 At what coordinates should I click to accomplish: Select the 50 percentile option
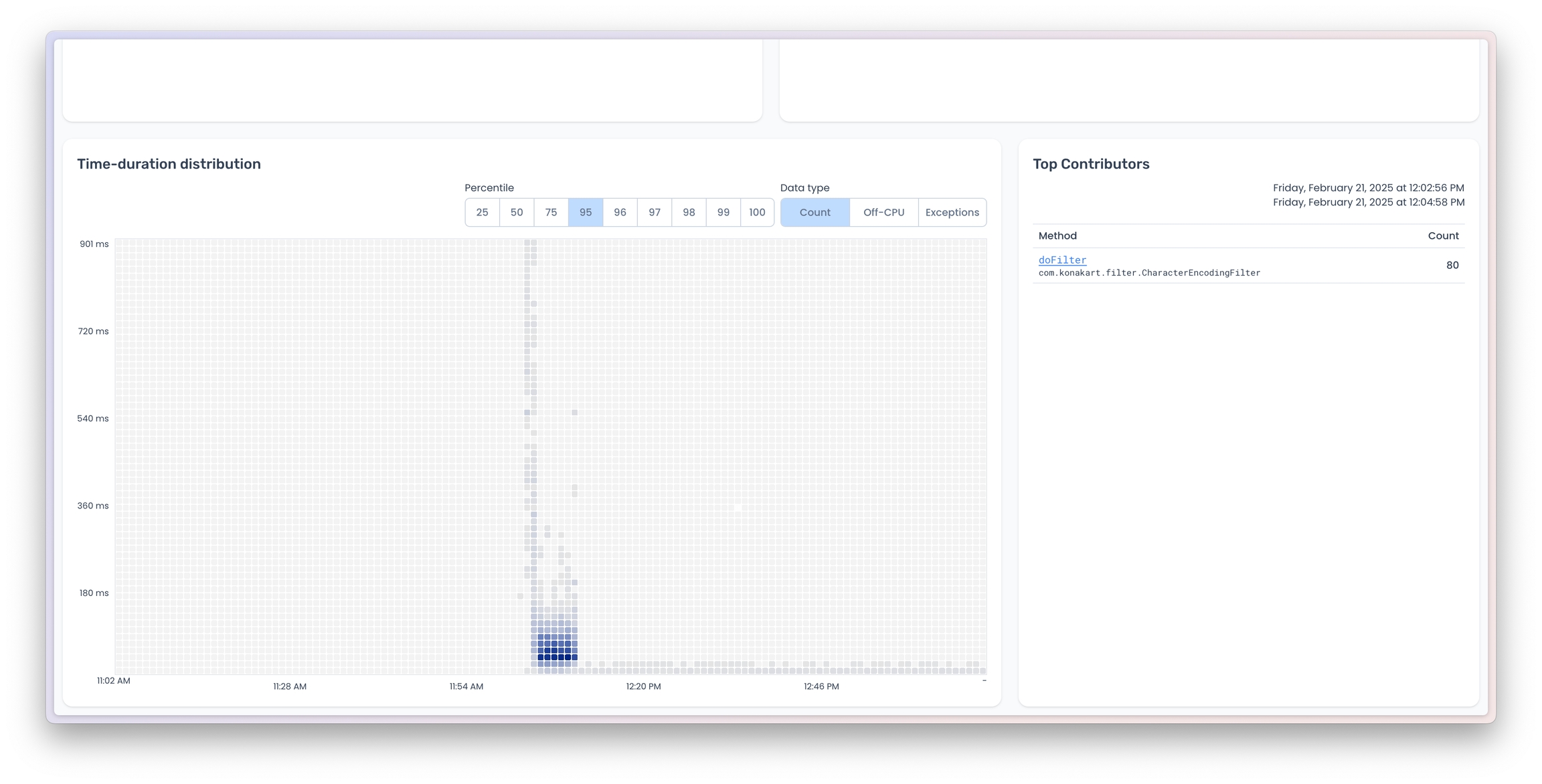tap(517, 212)
